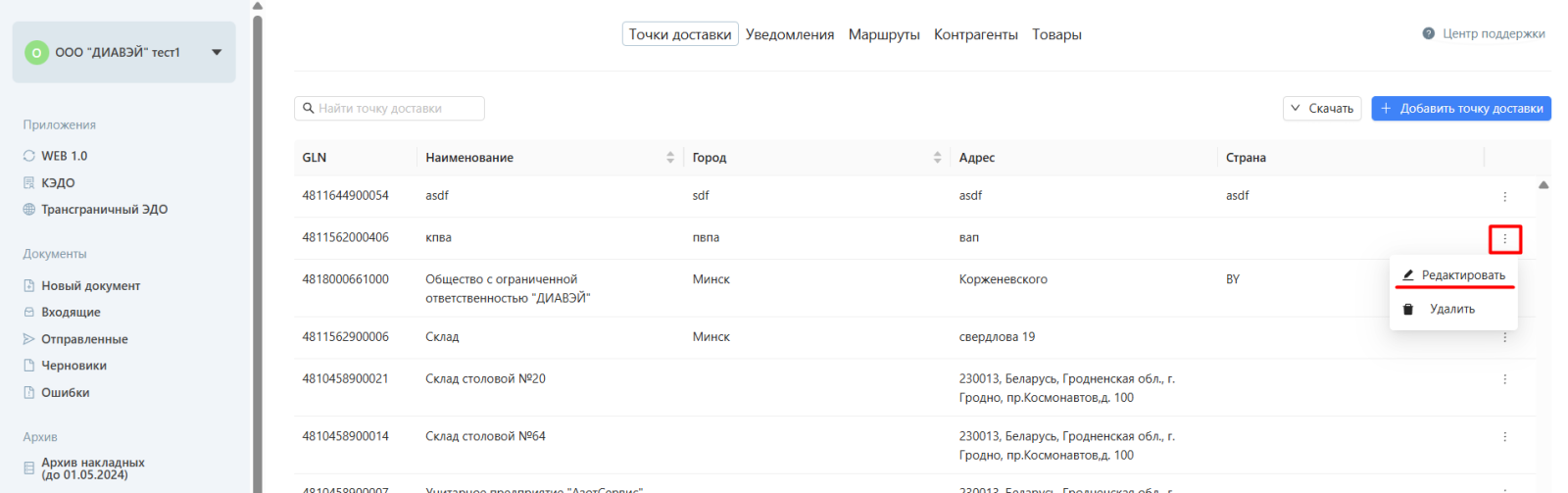Open actions menu for Склад столовой №20
Image resolution: width=1568 pixels, height=493 pixels.
point(1504,379)
